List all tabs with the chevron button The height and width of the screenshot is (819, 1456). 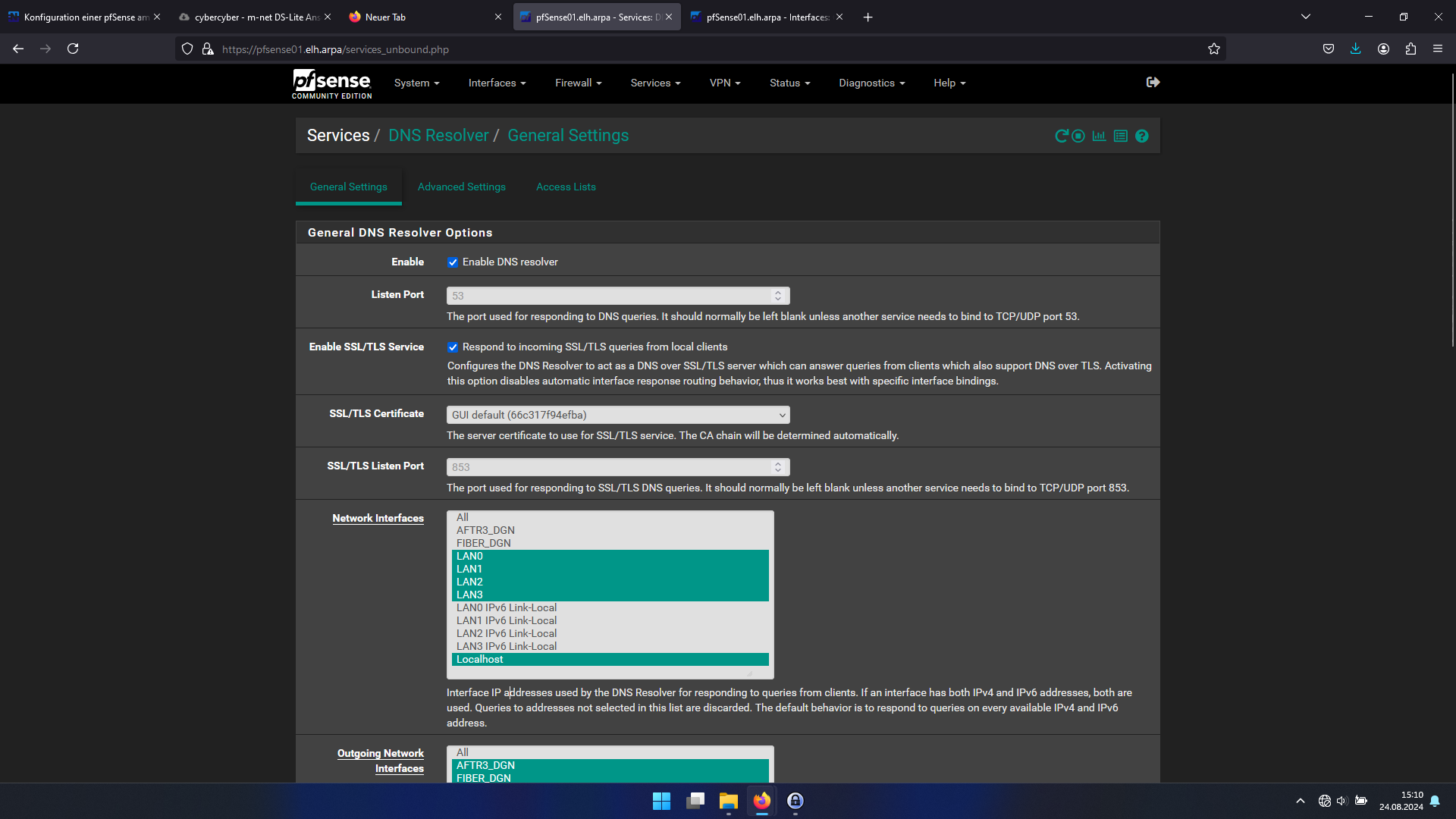pyautogui.click(x=1306, y=17)
